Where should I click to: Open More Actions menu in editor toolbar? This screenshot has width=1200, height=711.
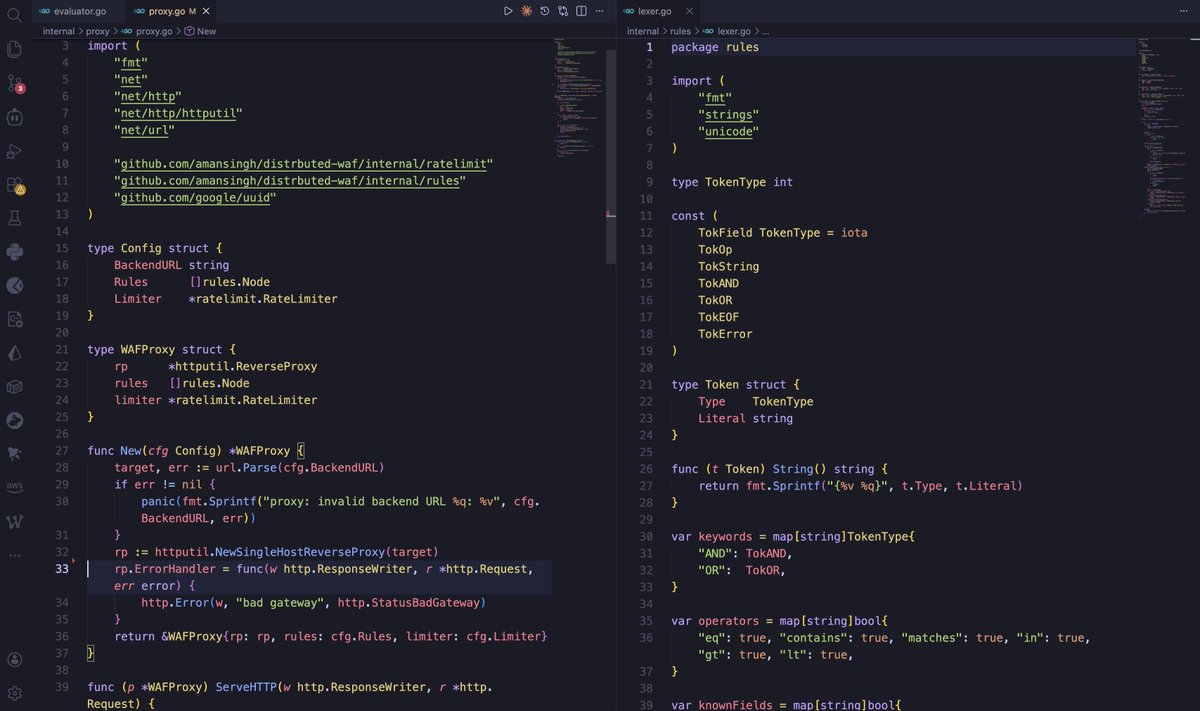(600, 11)
